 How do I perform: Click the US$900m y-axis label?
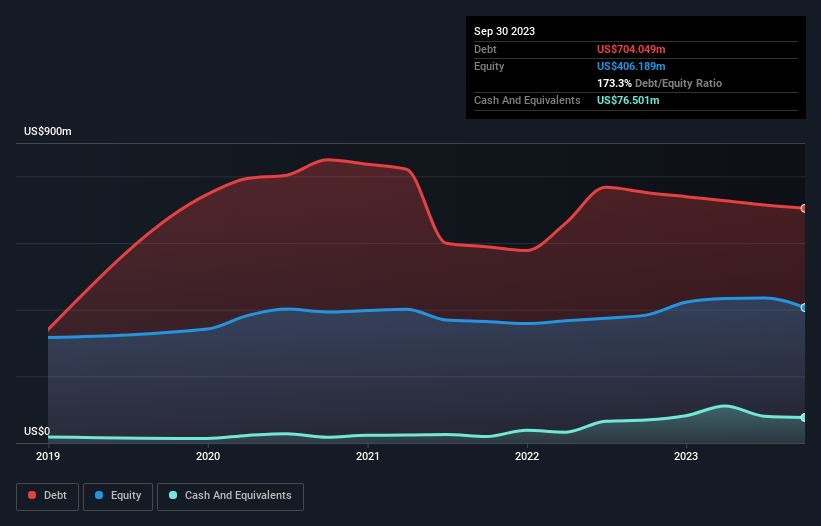(x=48, y=131)
